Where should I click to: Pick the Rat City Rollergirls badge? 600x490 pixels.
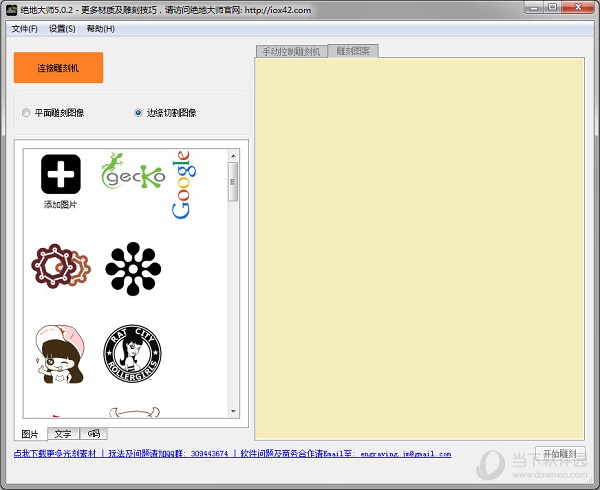(132, 353)
